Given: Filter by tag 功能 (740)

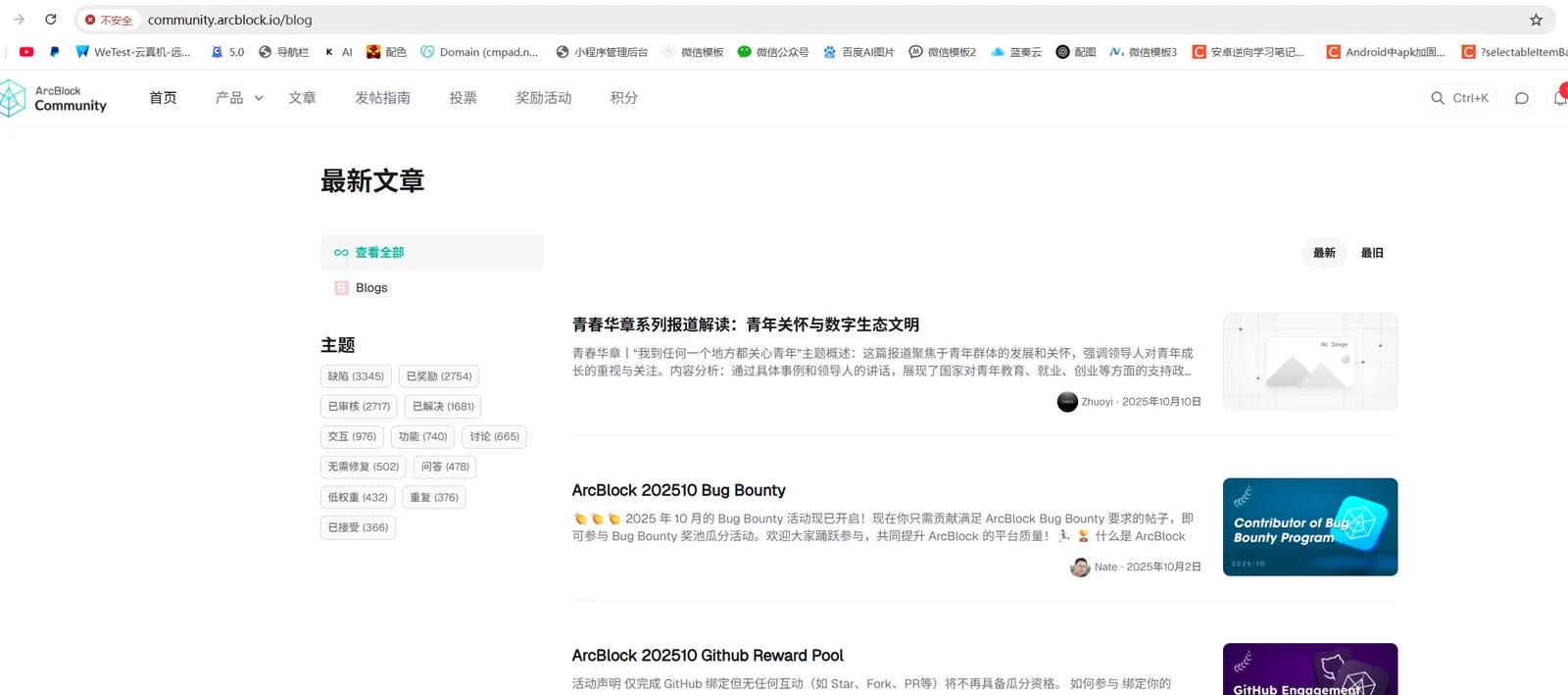Looking at the screenshot, I should tap(422, 437).
